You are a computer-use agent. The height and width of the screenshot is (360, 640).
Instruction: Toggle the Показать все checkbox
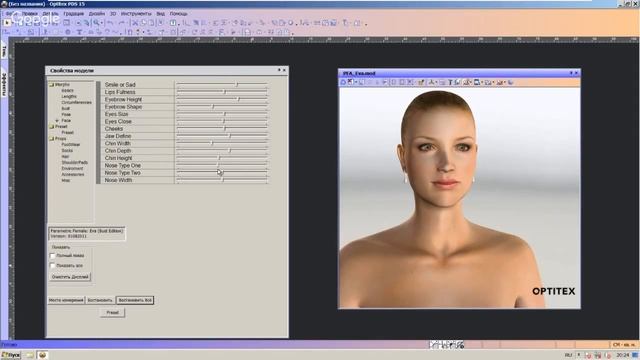tap(52, 265)
